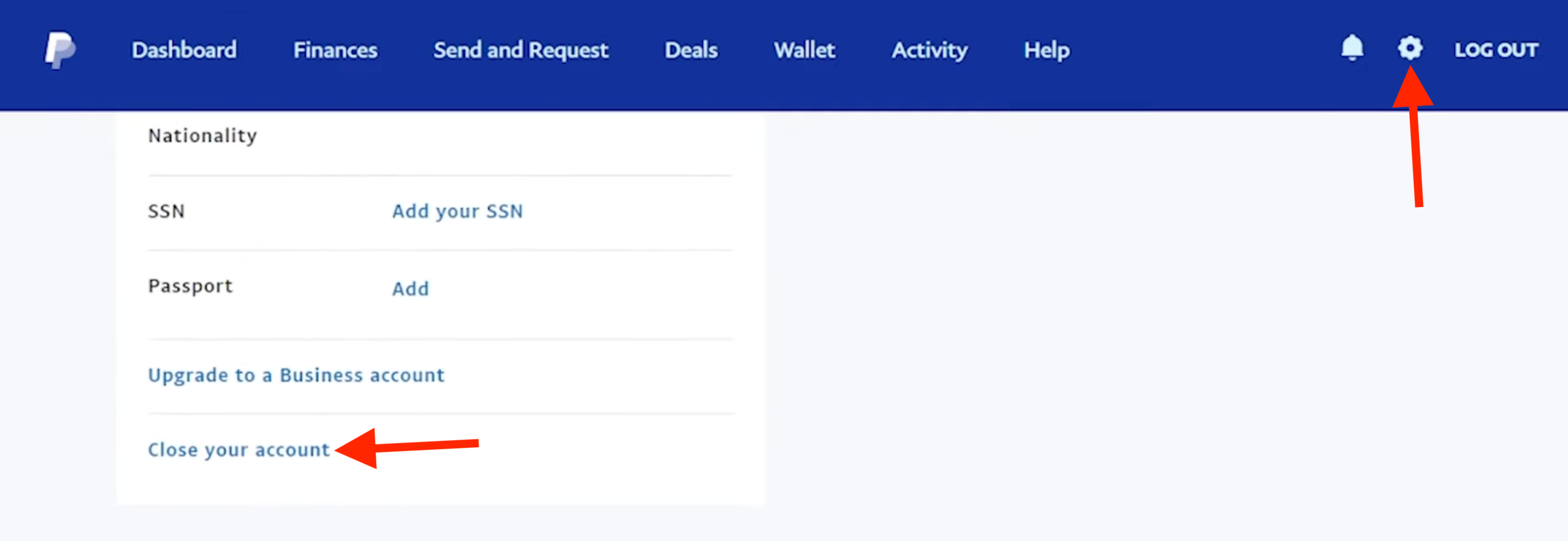1568x541 pixels.
Task: Click Close your account link
Action: coord(239,450)
